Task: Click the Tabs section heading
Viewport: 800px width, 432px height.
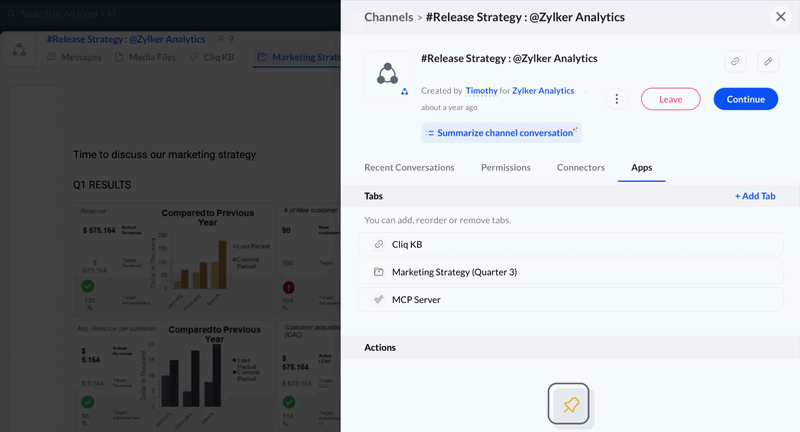Action: (x=373, y=196)
